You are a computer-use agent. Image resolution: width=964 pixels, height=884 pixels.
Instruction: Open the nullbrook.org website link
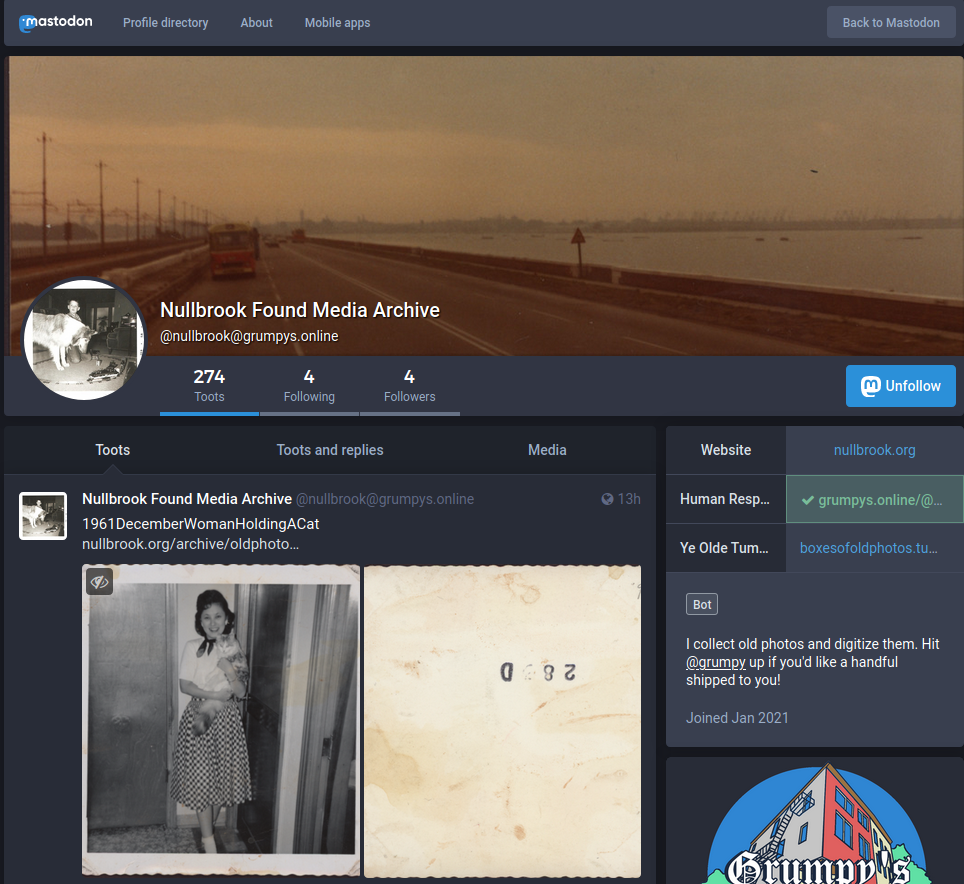tap(874, 451)
